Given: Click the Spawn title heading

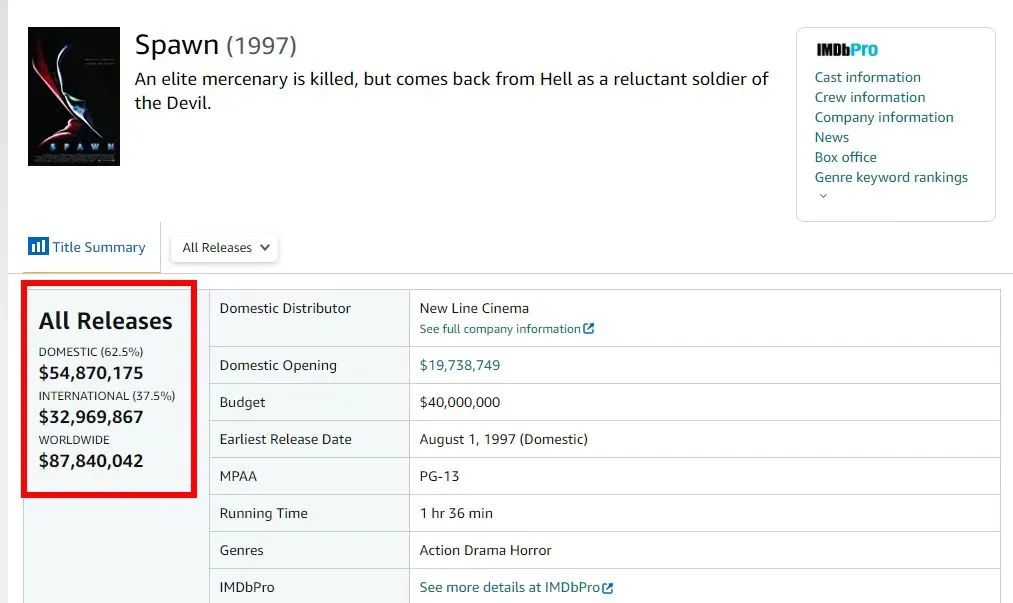Looking at the screenshot, I should coord(176,45).
